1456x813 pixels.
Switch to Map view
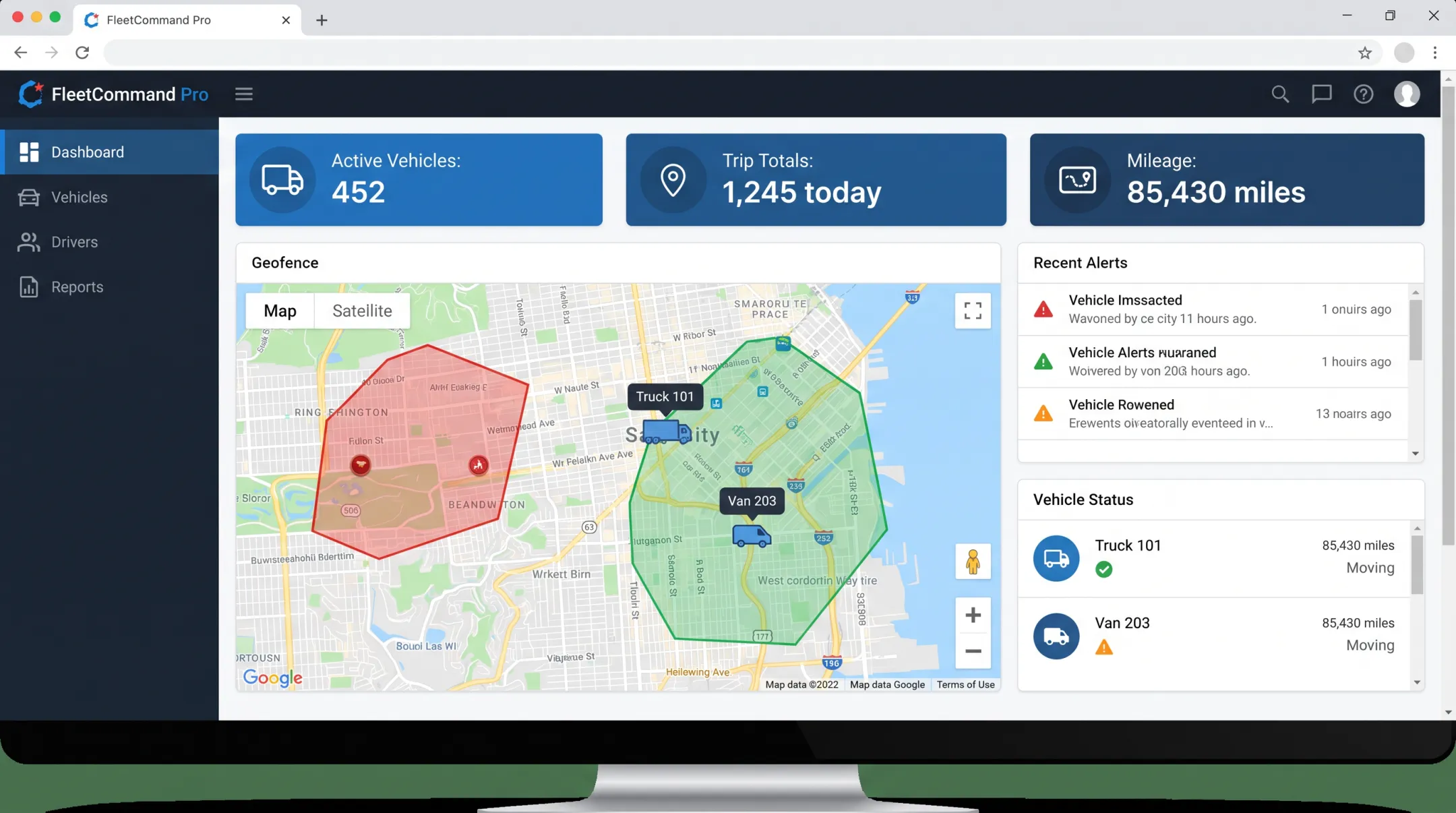280,311
